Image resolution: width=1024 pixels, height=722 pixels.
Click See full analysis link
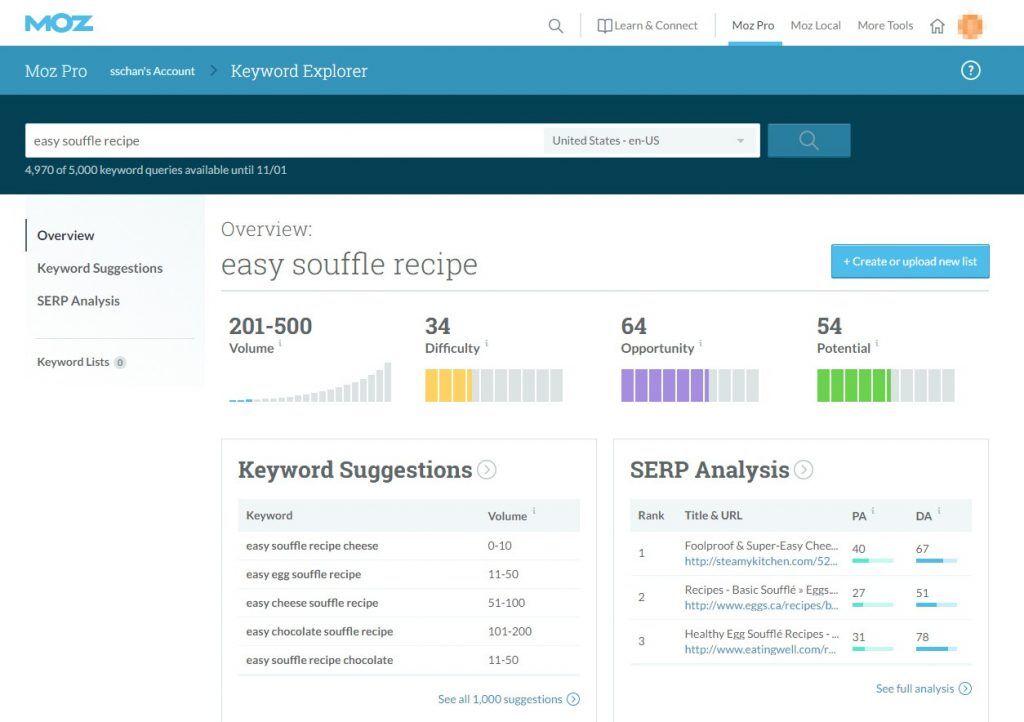pyautogui.click(x=915, y=688)
